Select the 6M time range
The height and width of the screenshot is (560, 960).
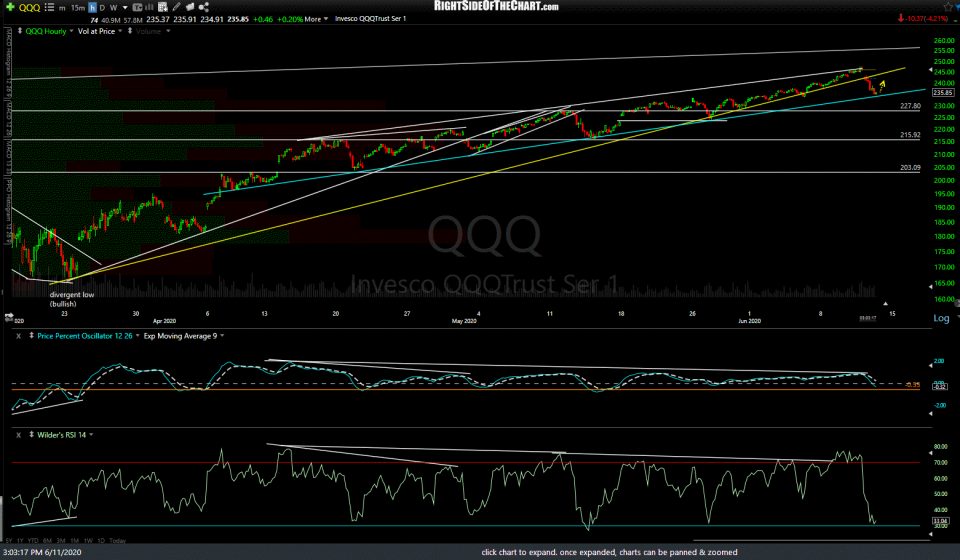tap(47, 540)
